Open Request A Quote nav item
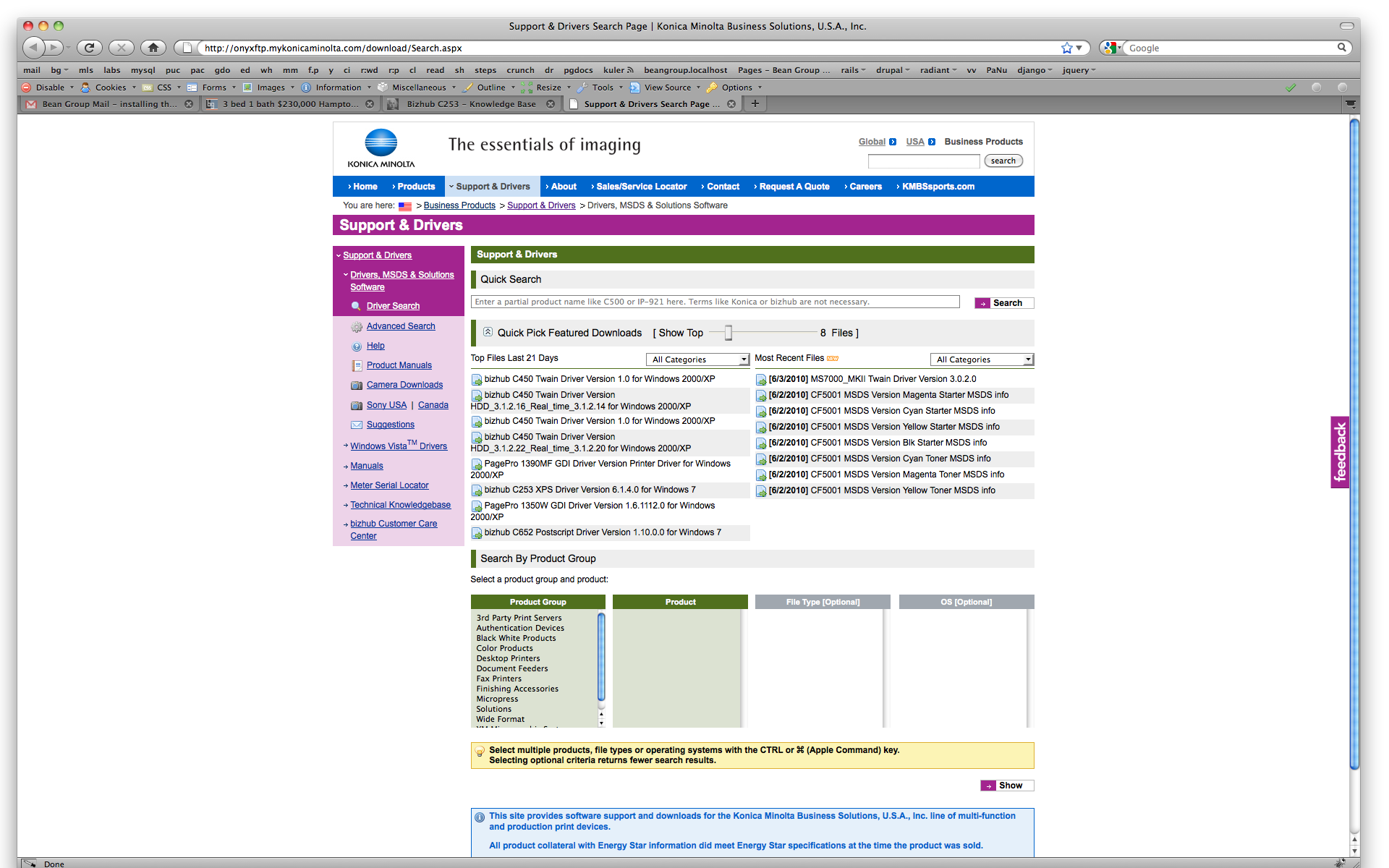1389x868 pixels. (792, 187)
